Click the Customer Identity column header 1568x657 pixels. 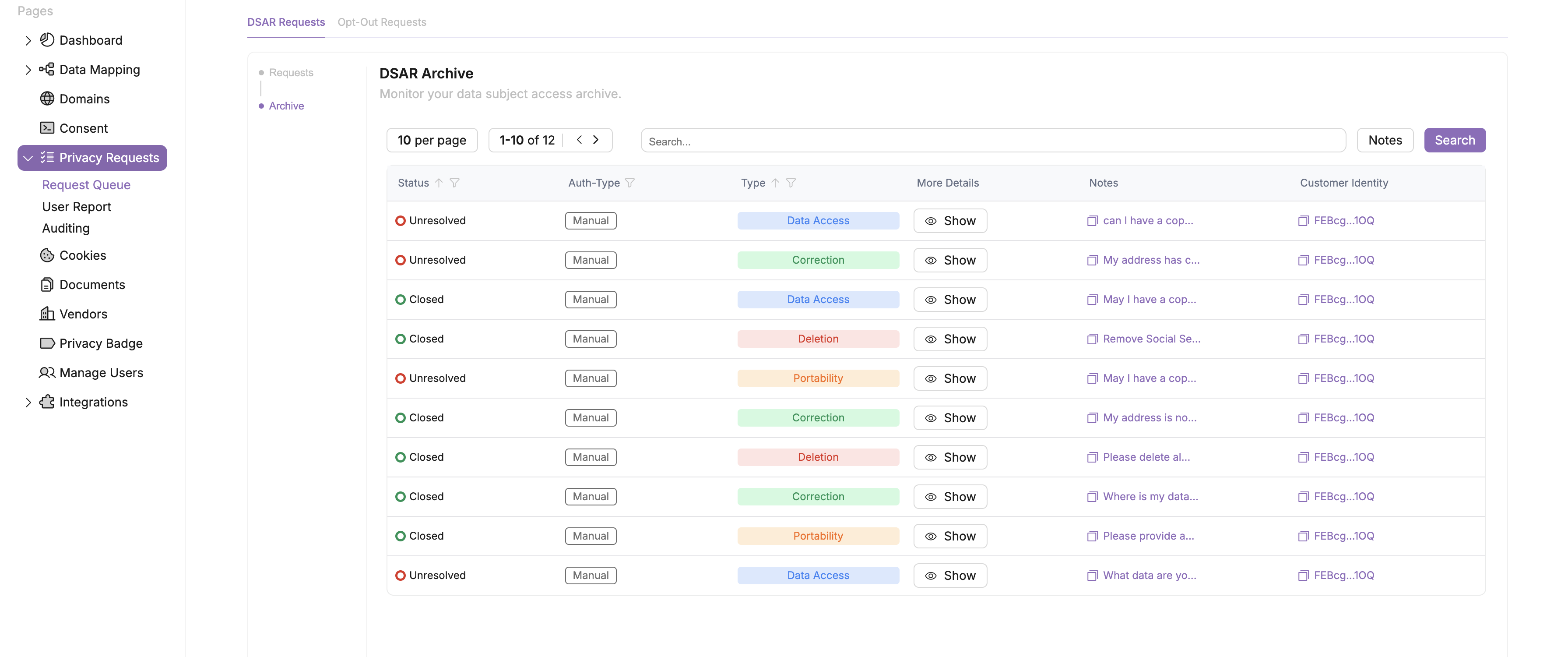click(x=1344, y=183)
